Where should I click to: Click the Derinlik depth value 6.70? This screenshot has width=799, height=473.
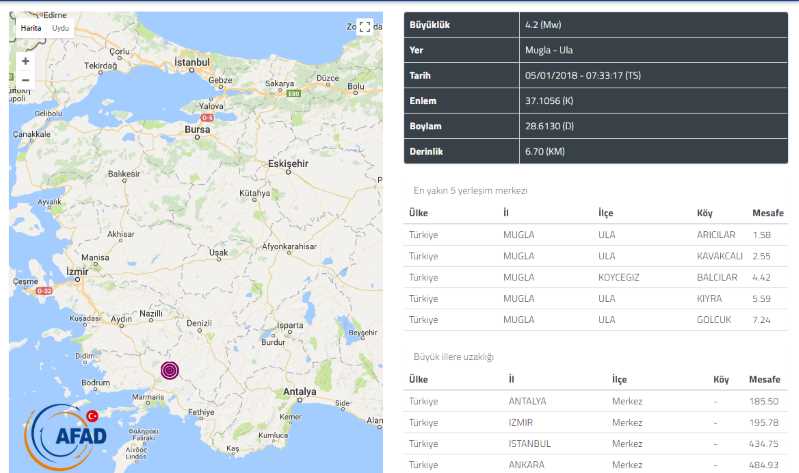546,151
